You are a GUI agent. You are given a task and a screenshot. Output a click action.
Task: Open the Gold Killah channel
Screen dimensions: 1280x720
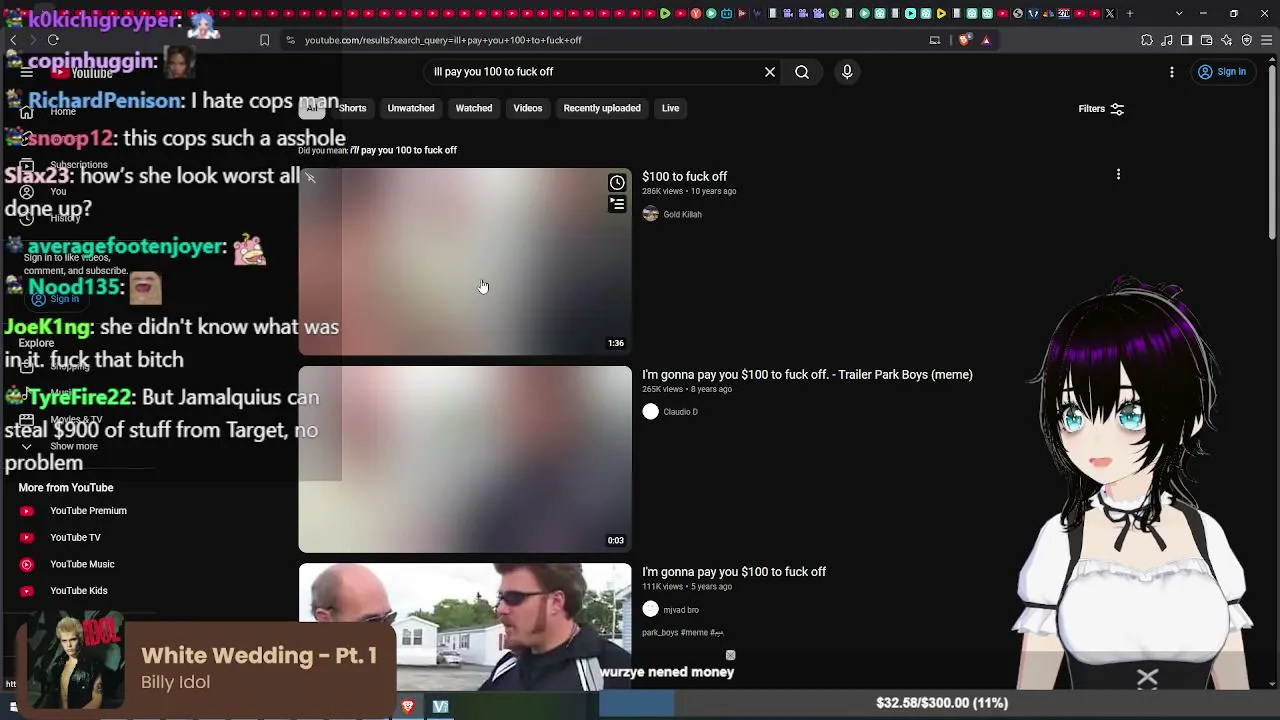pyautogui.click(x=682, y=214)
